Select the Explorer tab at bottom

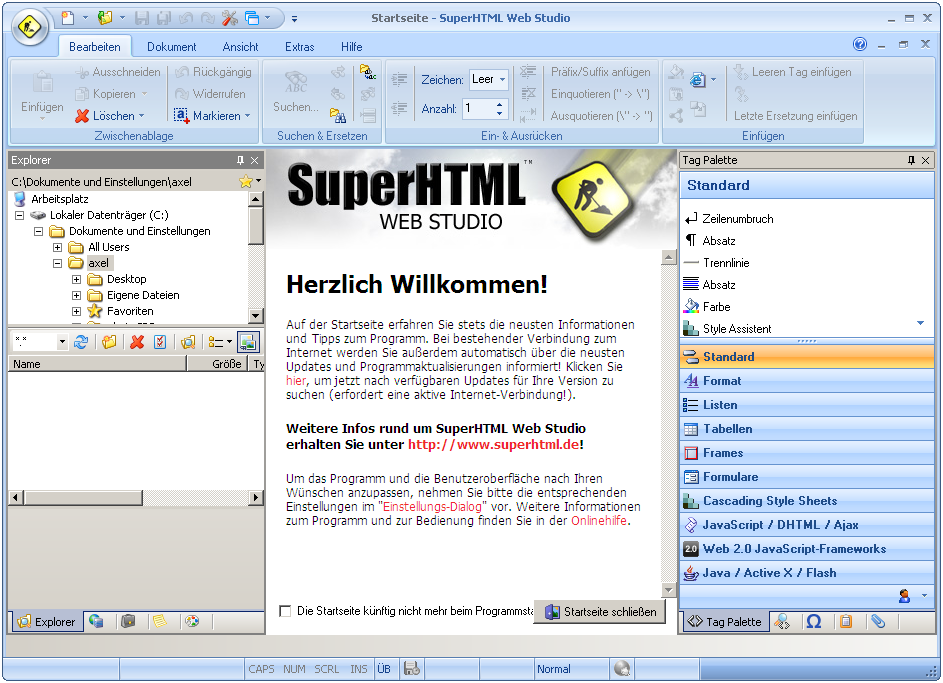pos(46,622)
